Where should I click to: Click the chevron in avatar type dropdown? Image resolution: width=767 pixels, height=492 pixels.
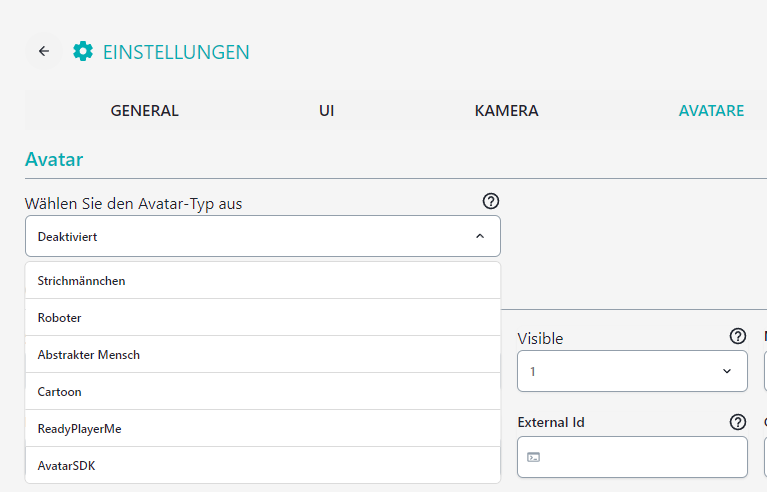(x=480, y=236)
